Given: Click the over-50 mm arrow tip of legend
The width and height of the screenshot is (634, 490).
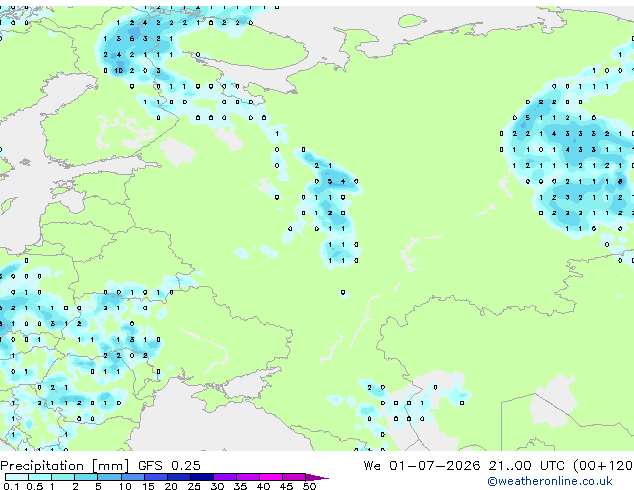Looking at the screenshot, I should pos(317,477).
